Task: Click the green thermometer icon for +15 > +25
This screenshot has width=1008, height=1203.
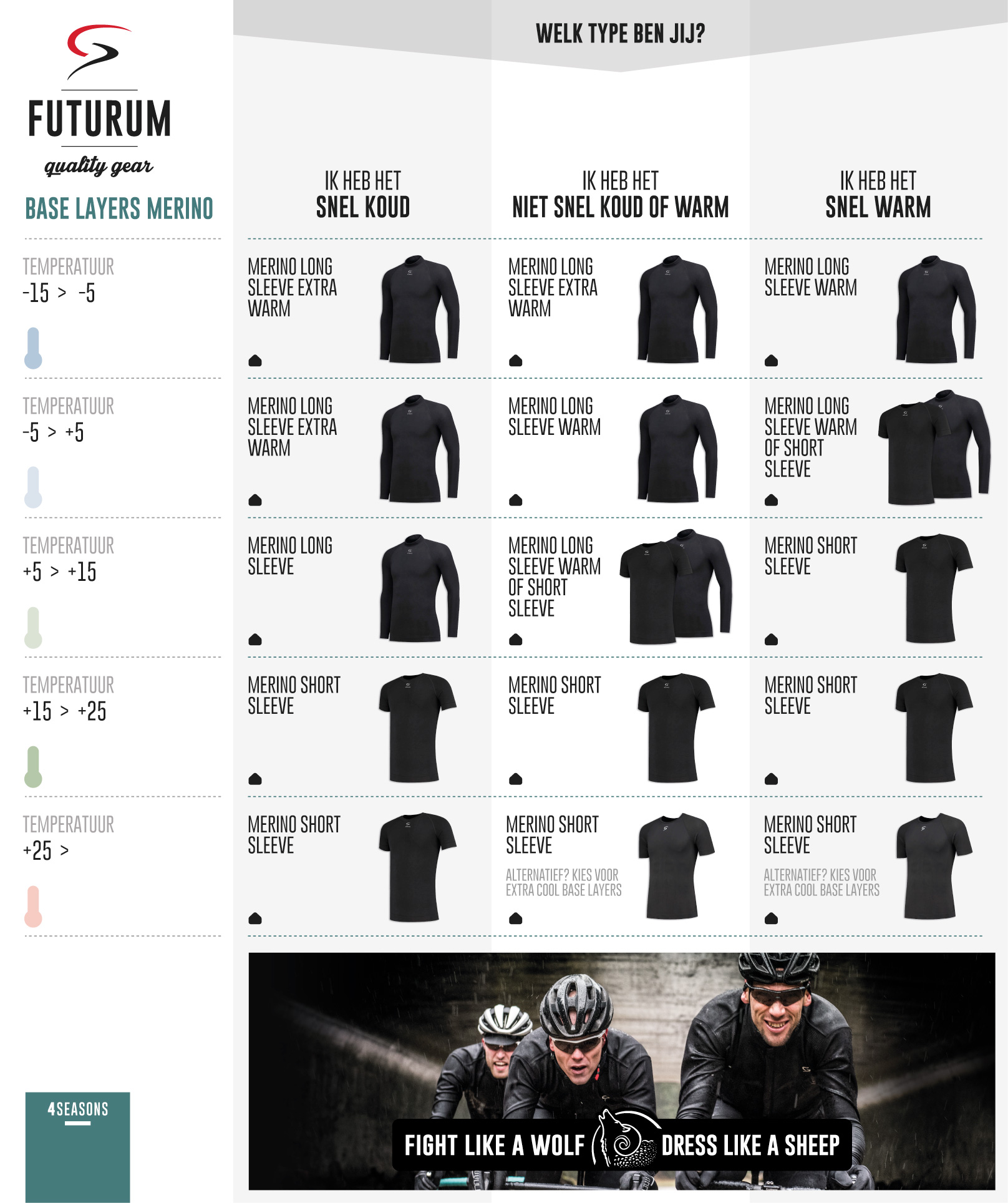Action: pos(33,767)
